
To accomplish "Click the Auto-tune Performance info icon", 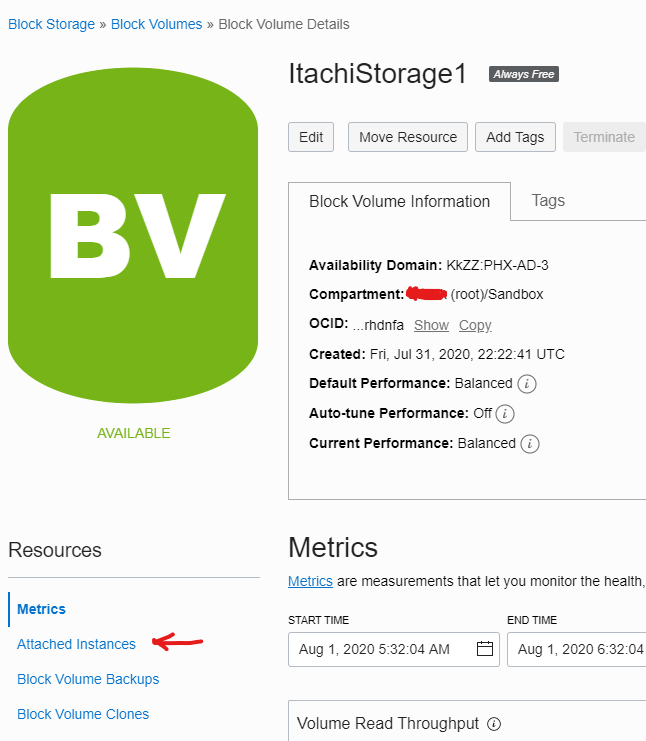I will [505, 414].
